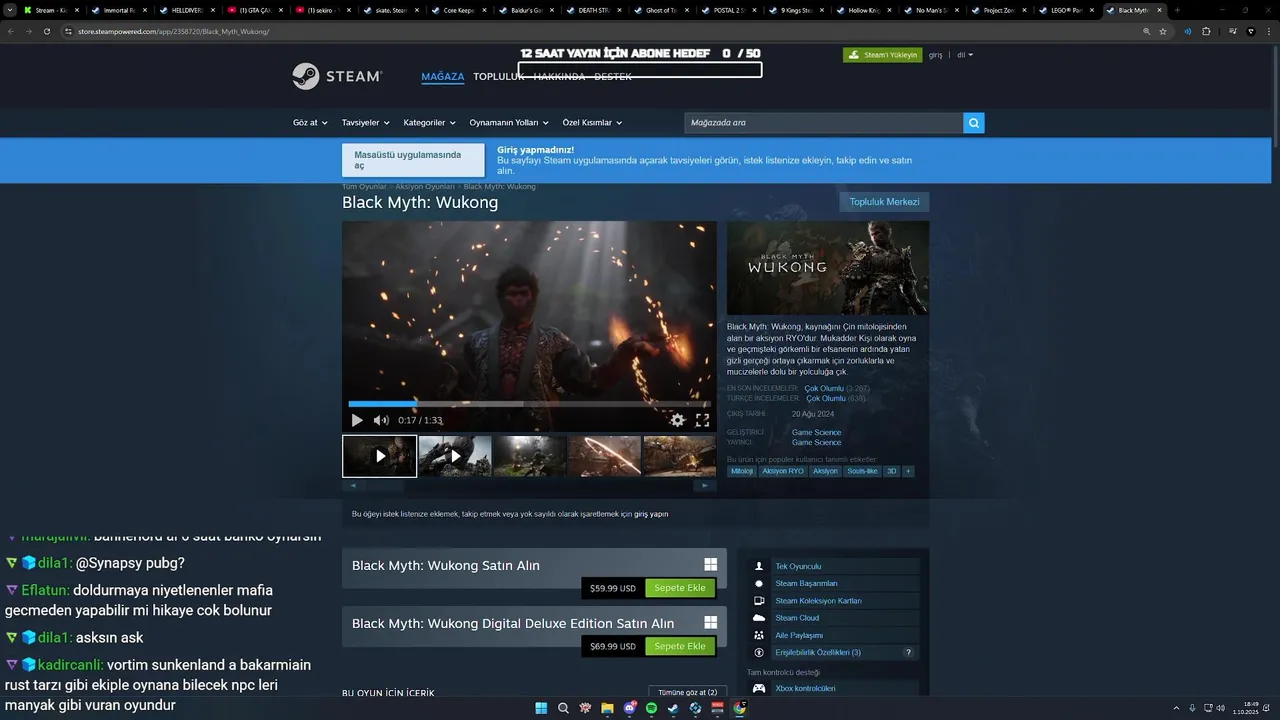Open the Tavsiyeler dropdown
Image resolution: width=1280 pixels, height=720 pixels.
pyautogui.click(x=366, y=123)
